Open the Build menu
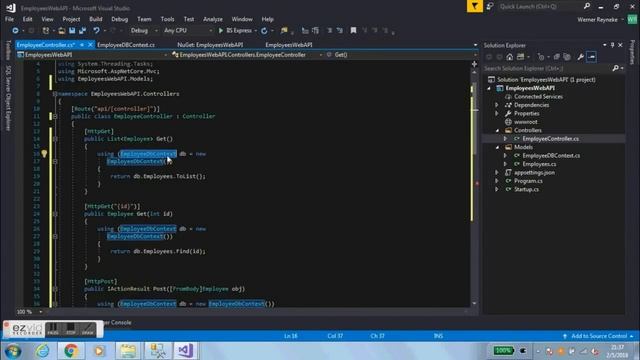 96,19
